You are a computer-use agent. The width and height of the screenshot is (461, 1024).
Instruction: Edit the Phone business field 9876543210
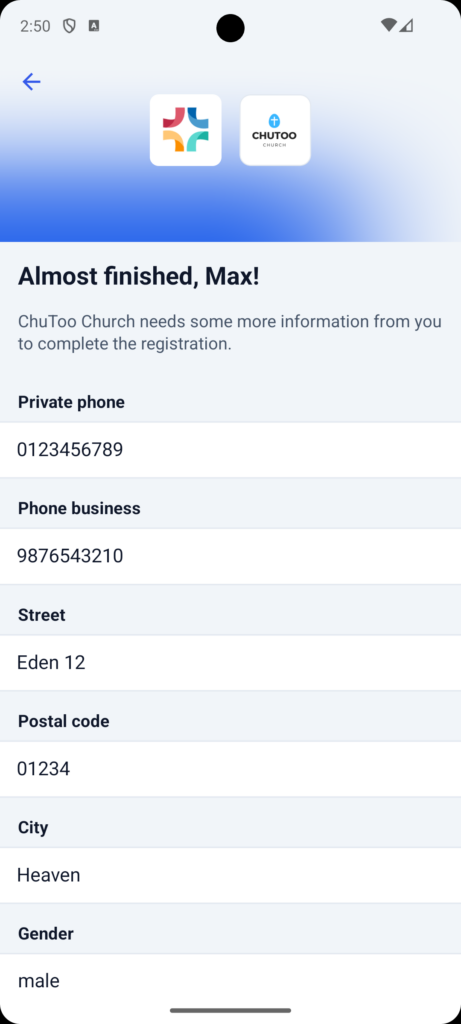coord(230,556)
